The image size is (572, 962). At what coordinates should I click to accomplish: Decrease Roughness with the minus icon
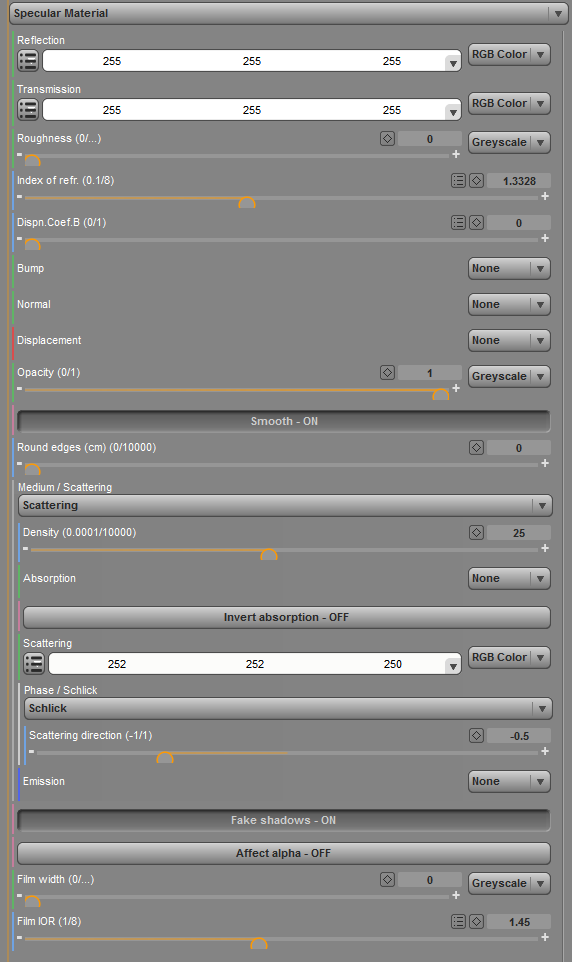(x=20, y=155)
